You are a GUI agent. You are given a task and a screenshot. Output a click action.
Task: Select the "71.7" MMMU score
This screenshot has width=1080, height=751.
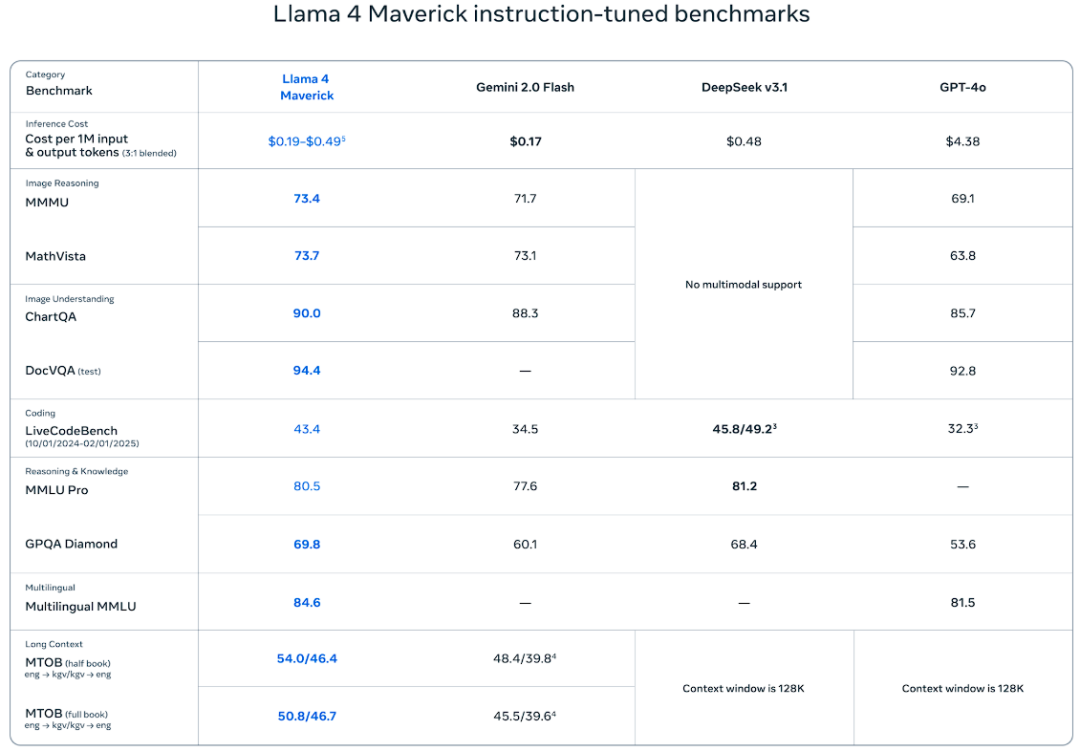(x=525, y=198)
